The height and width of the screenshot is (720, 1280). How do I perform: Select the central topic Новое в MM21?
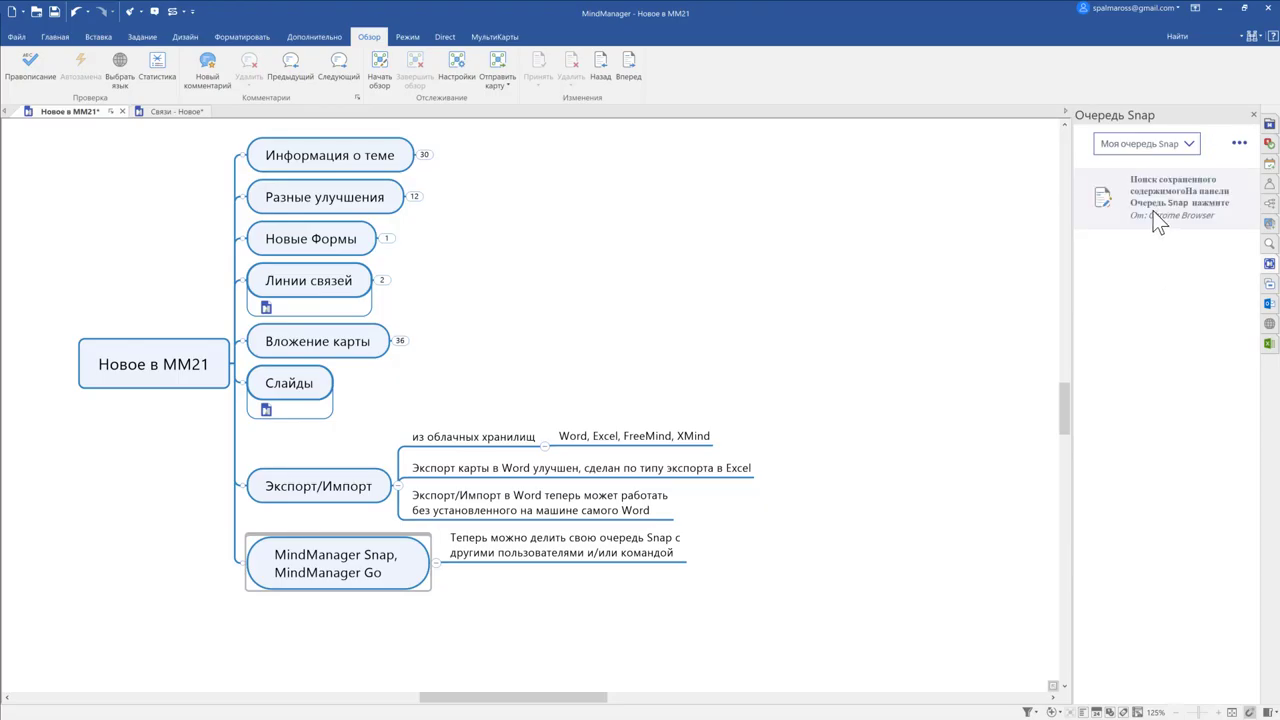tap(154, 364)
